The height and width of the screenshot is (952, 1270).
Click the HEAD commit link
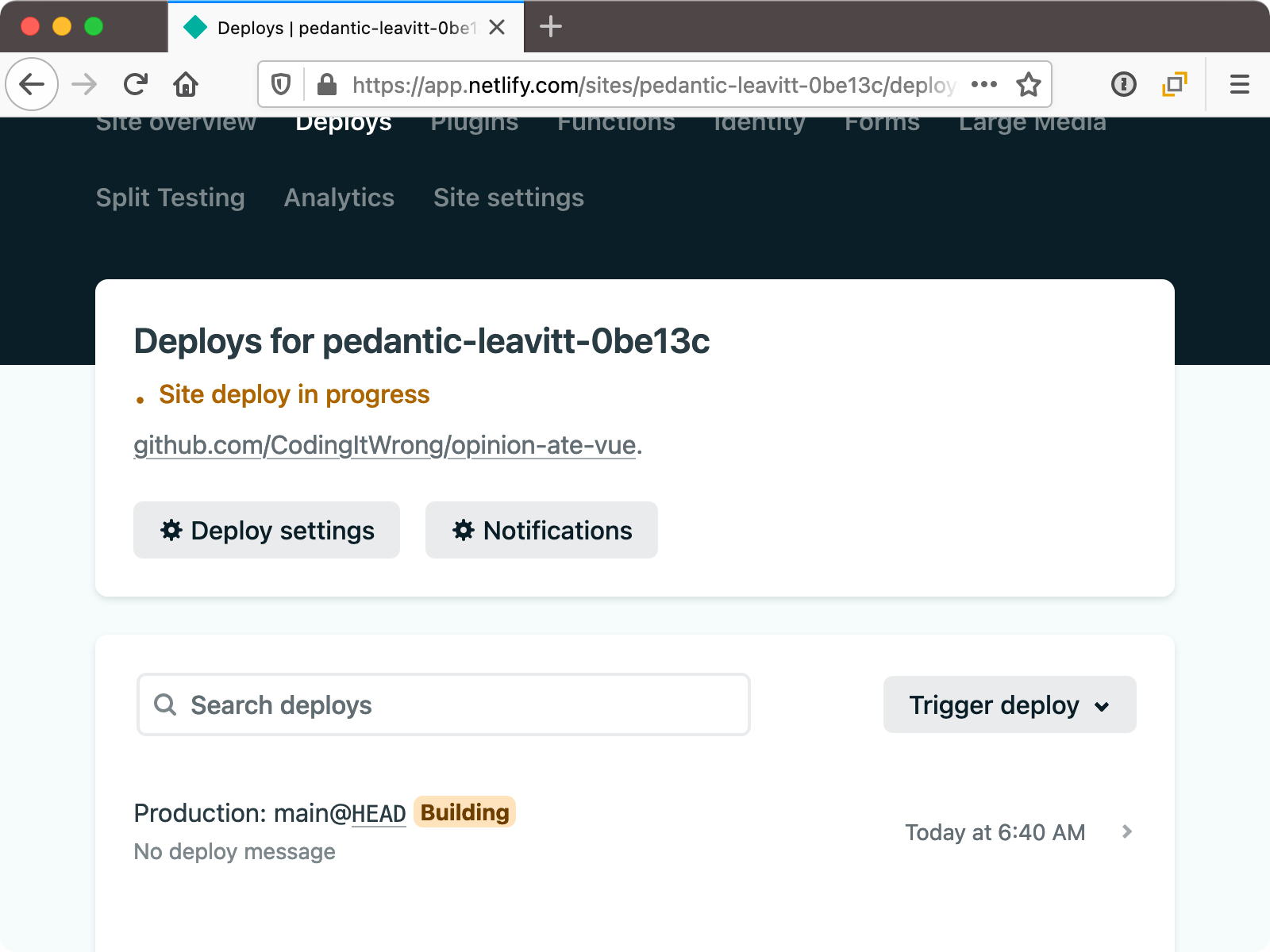click(x=379, y=813)
